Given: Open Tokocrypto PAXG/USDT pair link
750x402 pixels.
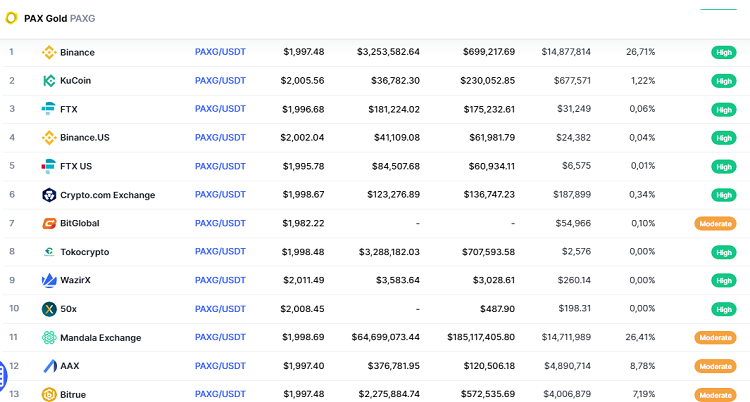Looking at the screenshot, I should 220,251.
